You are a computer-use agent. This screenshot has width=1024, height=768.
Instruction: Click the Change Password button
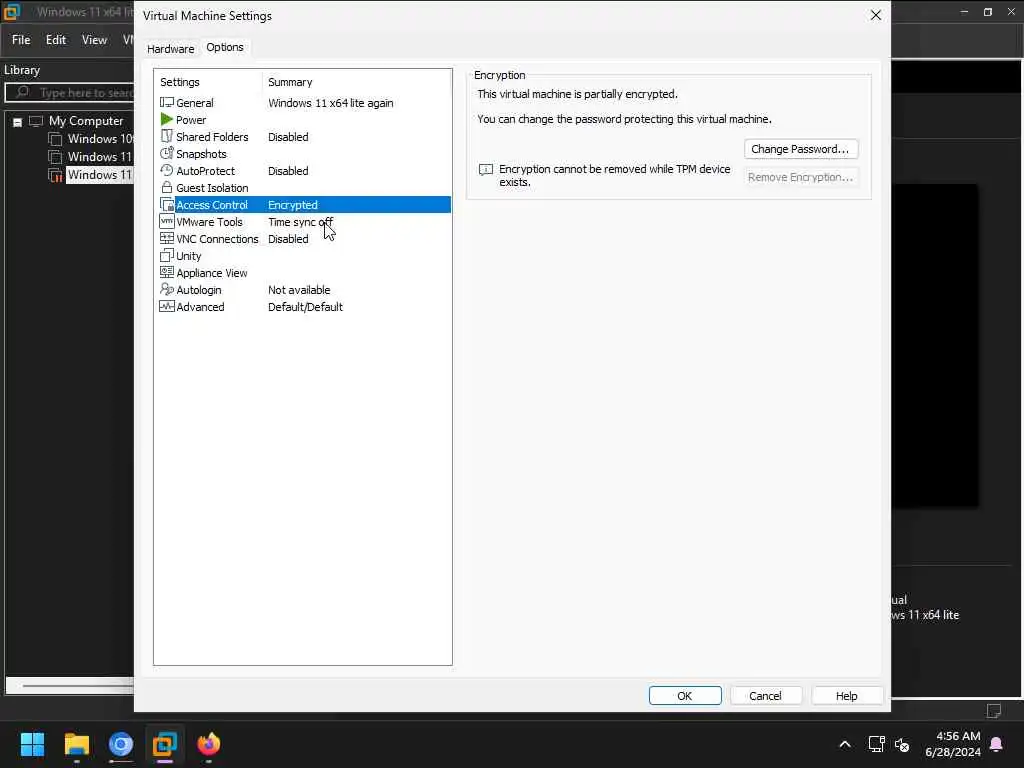(x=801, y=149)
